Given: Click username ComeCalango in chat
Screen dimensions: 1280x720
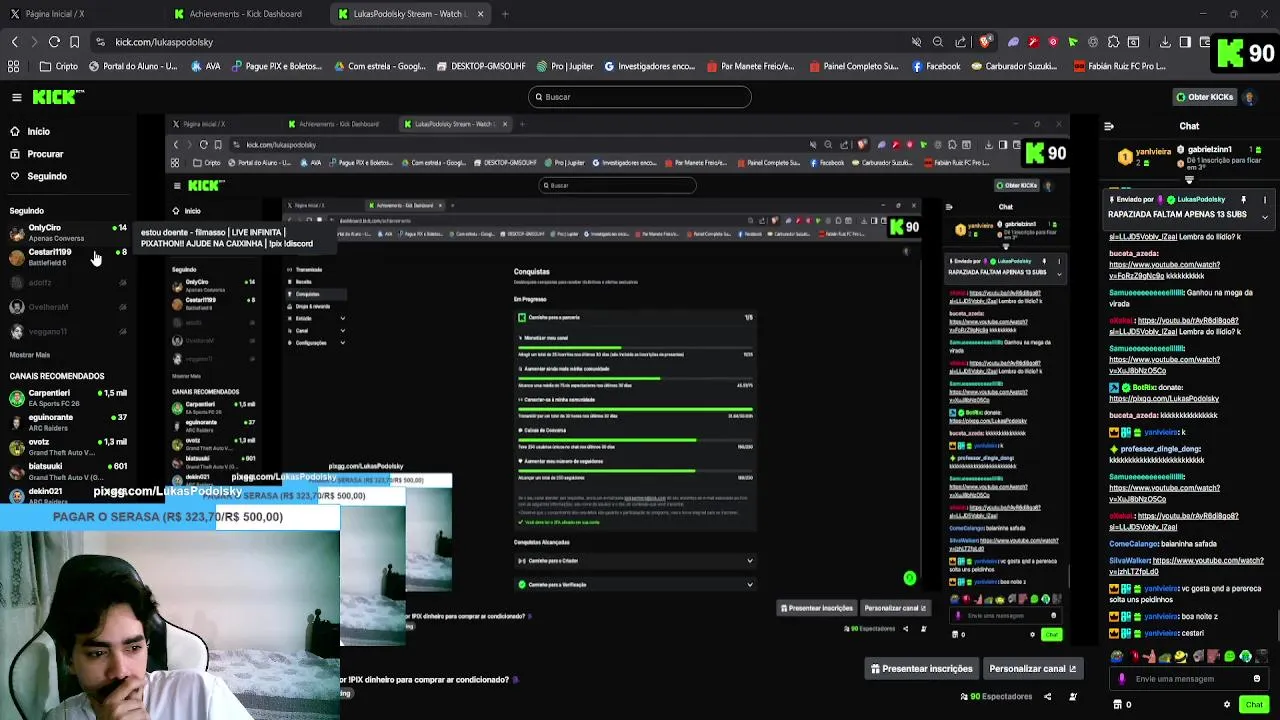Looking at the screenshot, I should point(1133,544).
